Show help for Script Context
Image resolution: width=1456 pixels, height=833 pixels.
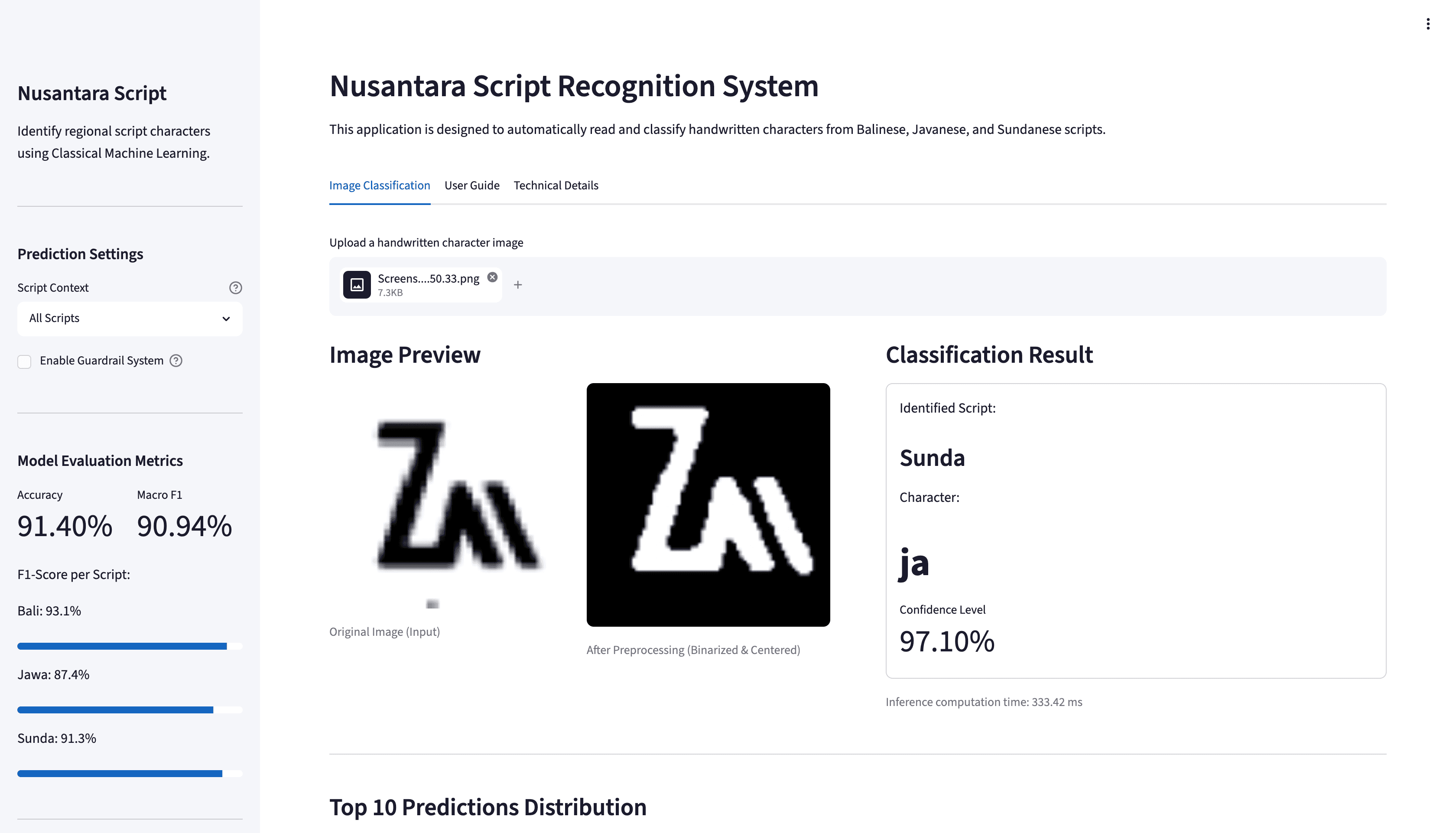click(x=236, y=288)
